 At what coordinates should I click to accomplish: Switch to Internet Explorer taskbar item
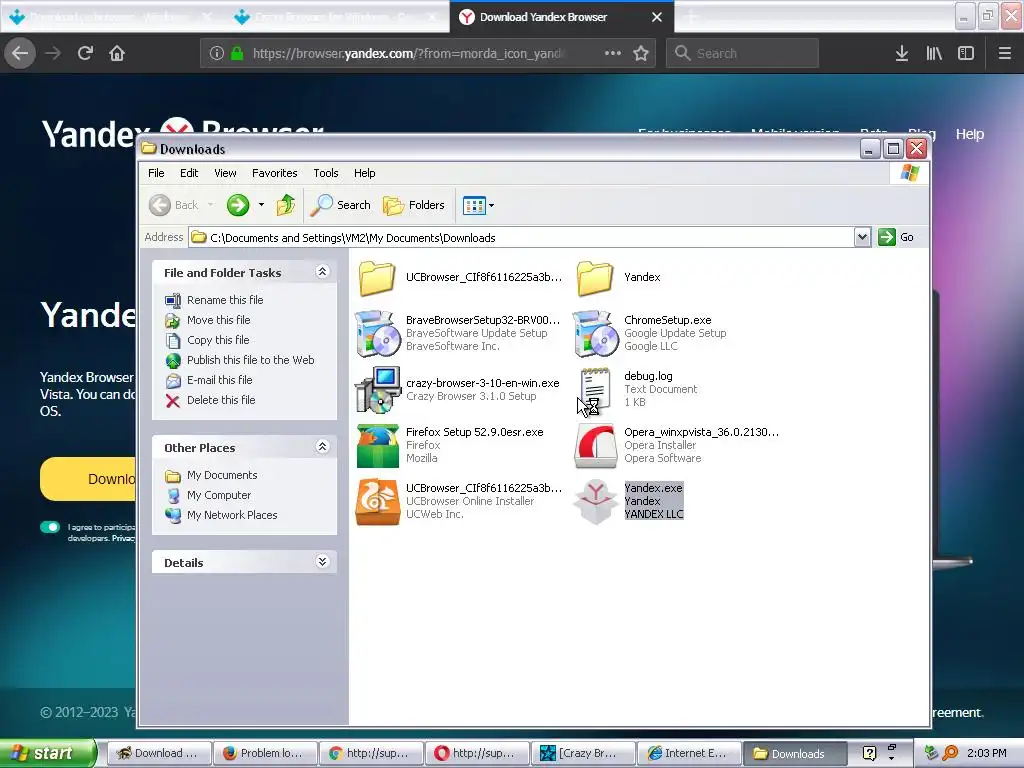[688, 753]
